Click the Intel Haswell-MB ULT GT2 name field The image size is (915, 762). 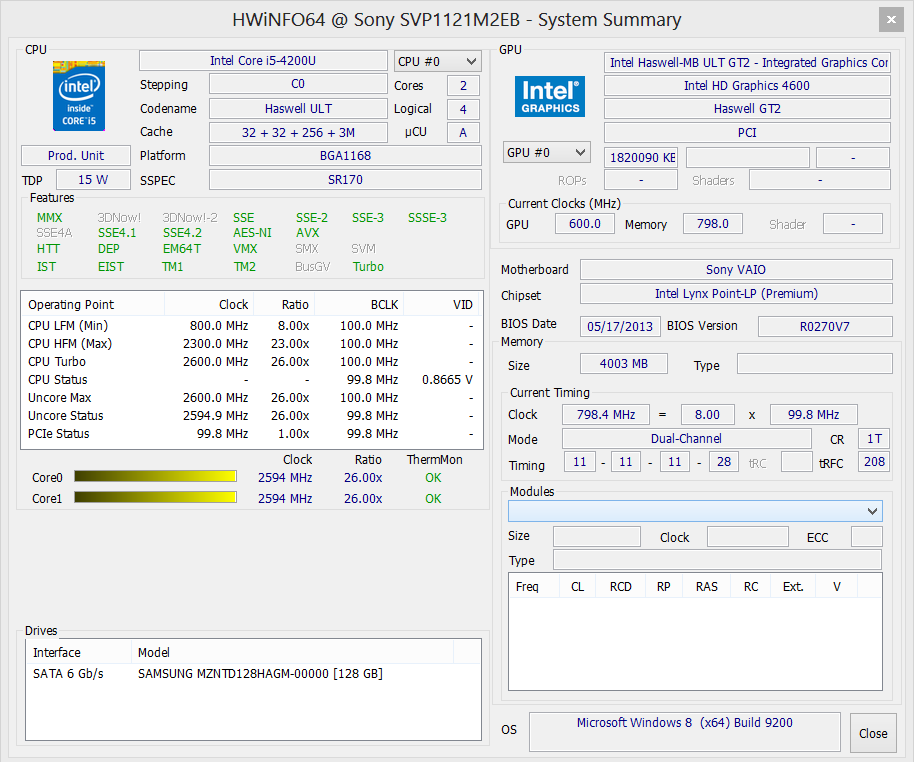(x=747, y=62)
